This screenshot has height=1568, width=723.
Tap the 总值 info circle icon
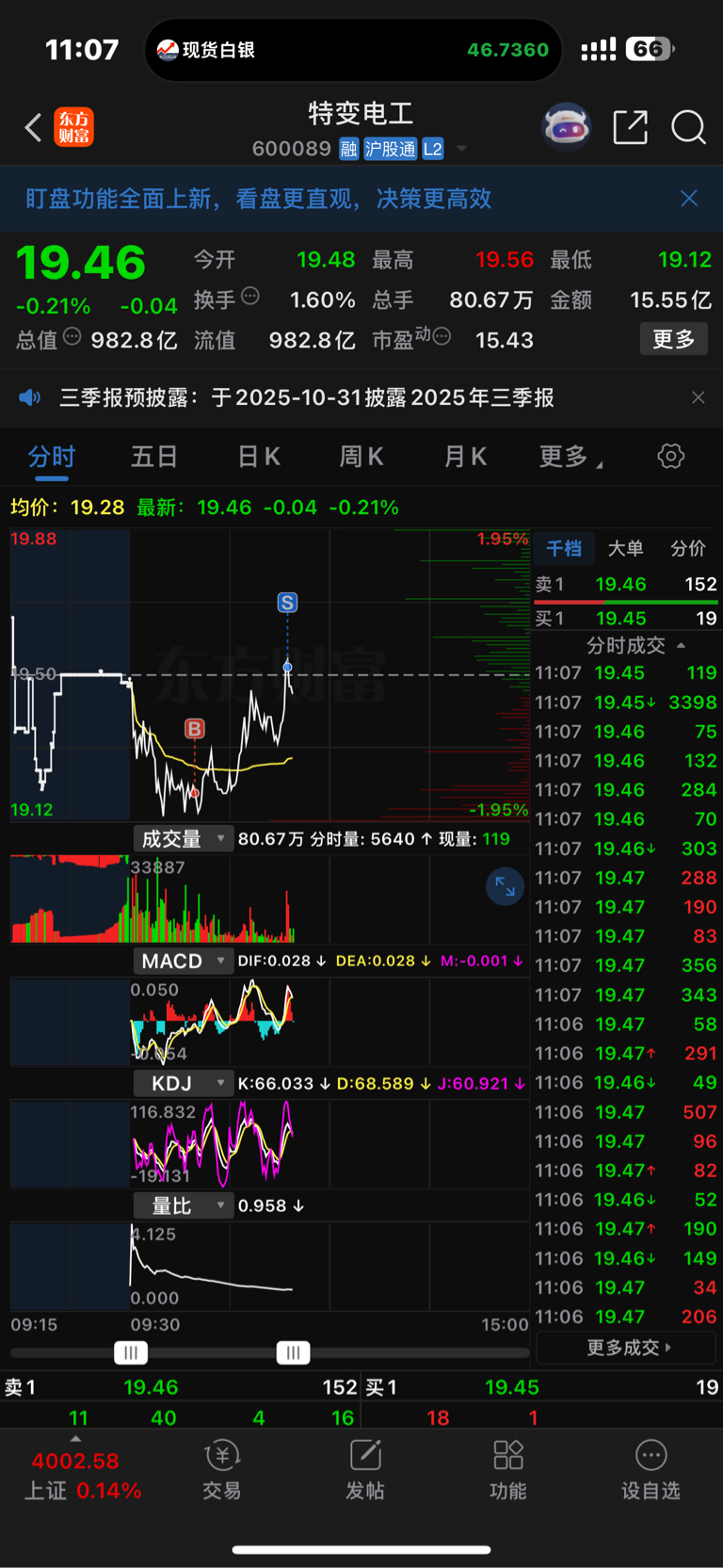pos(72,336)
